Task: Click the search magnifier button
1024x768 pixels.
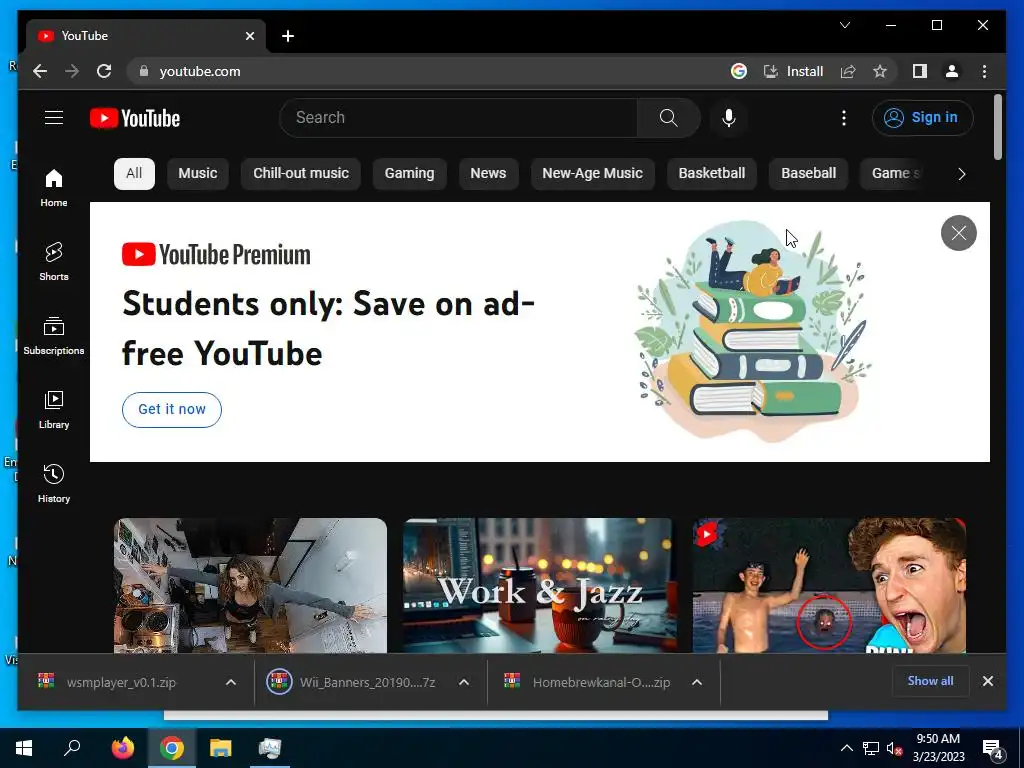Action: point(668,118)
